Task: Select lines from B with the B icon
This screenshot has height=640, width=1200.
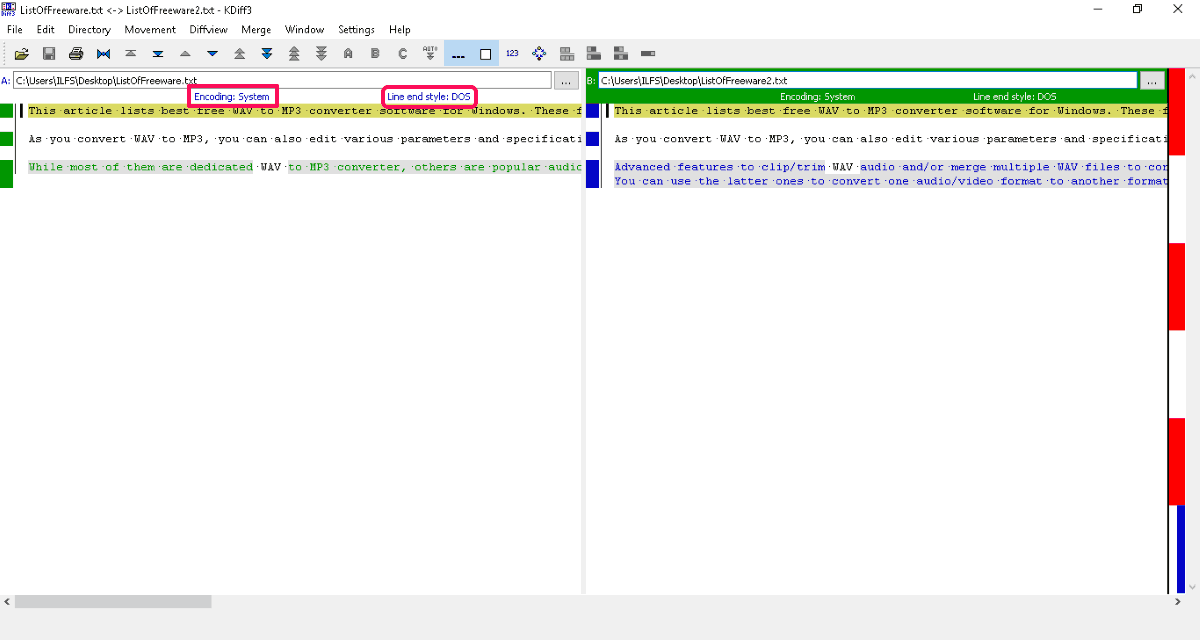Action: pyautogui.click(x=375, y=54)
